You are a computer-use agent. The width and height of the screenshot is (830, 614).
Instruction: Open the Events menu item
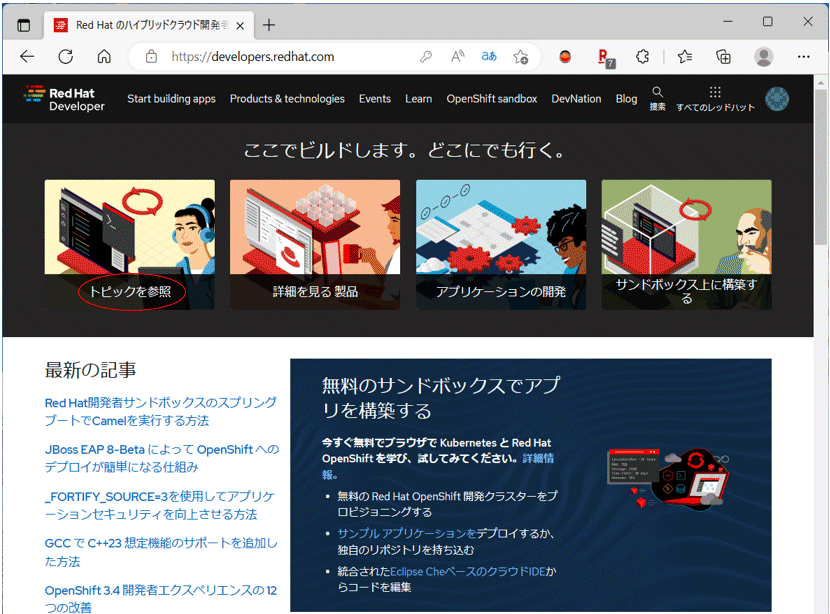click(375, 99)
